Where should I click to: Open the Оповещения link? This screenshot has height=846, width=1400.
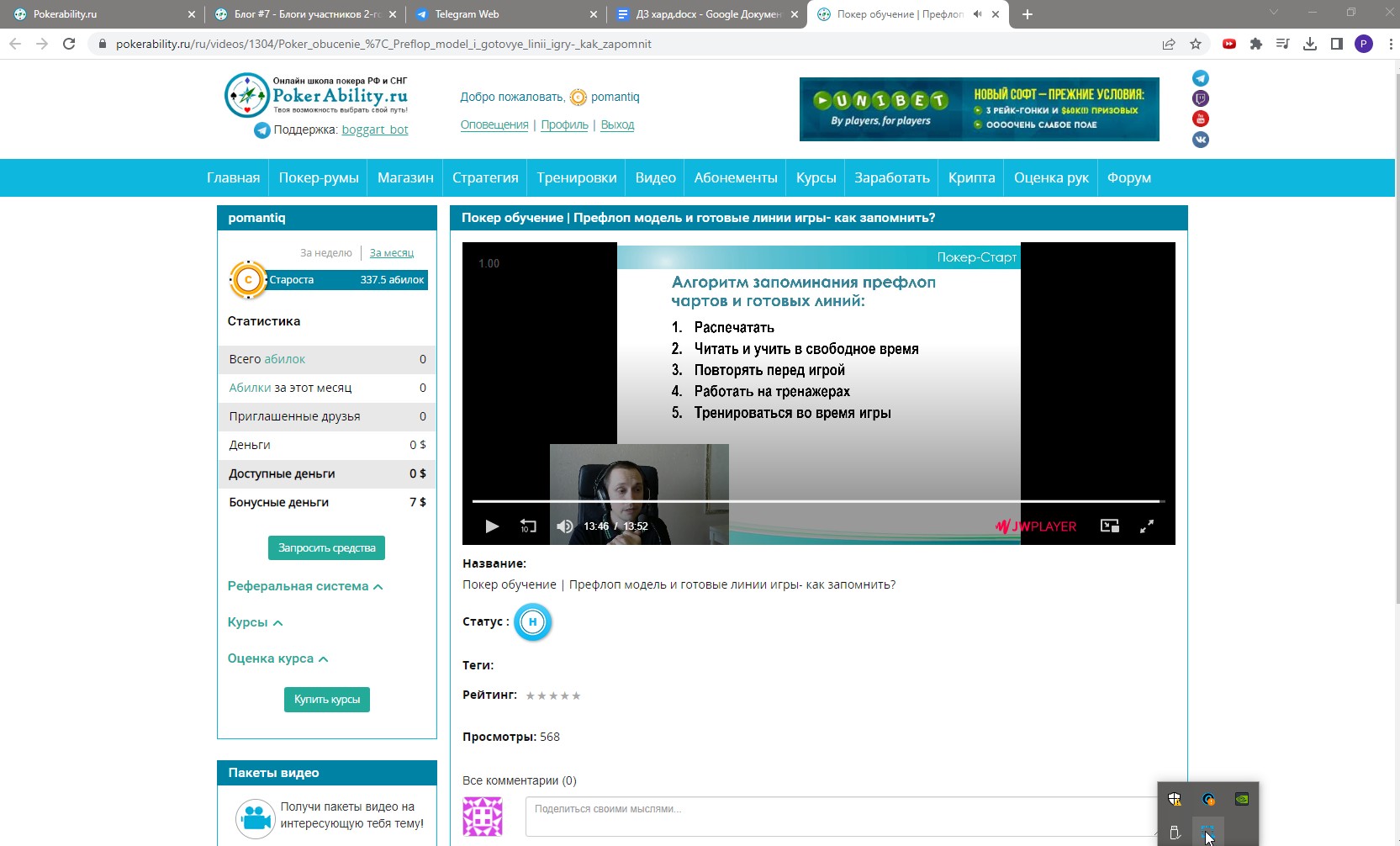pyautogui.click(x=494, y=124)
